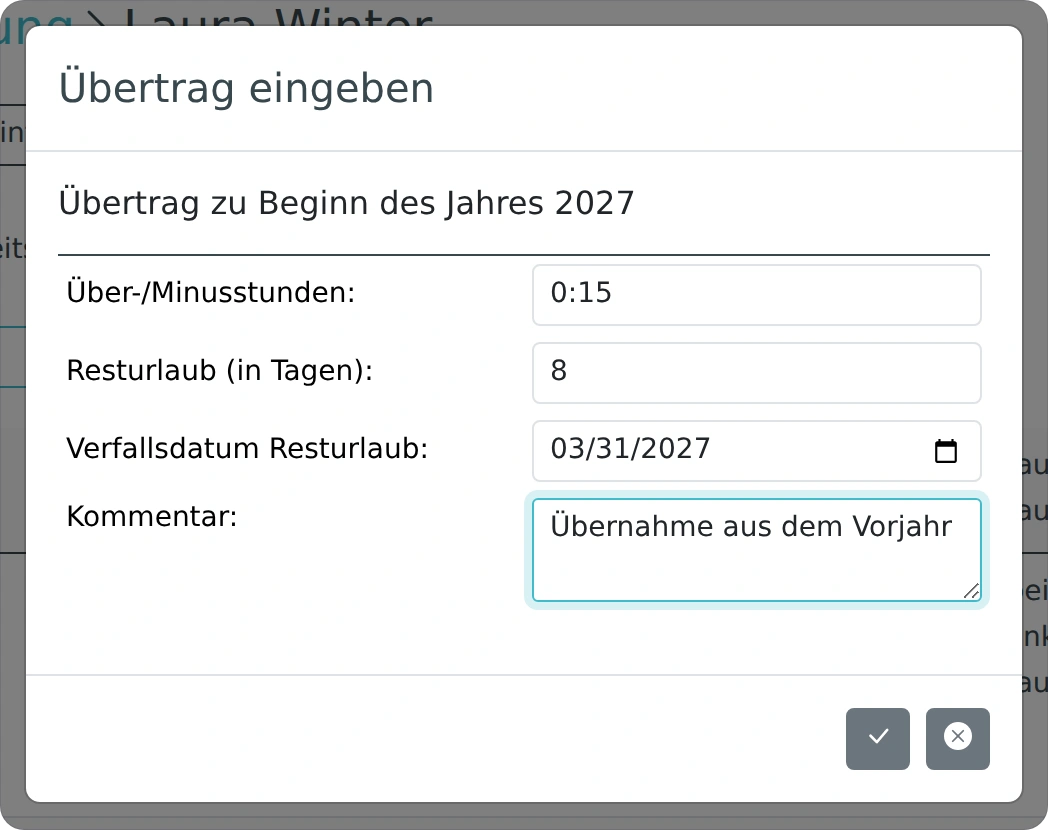Click the 'Verfallsdatum Resturlaub:' label
Viewport: 1048px width, 830px height.
[247, 448]
